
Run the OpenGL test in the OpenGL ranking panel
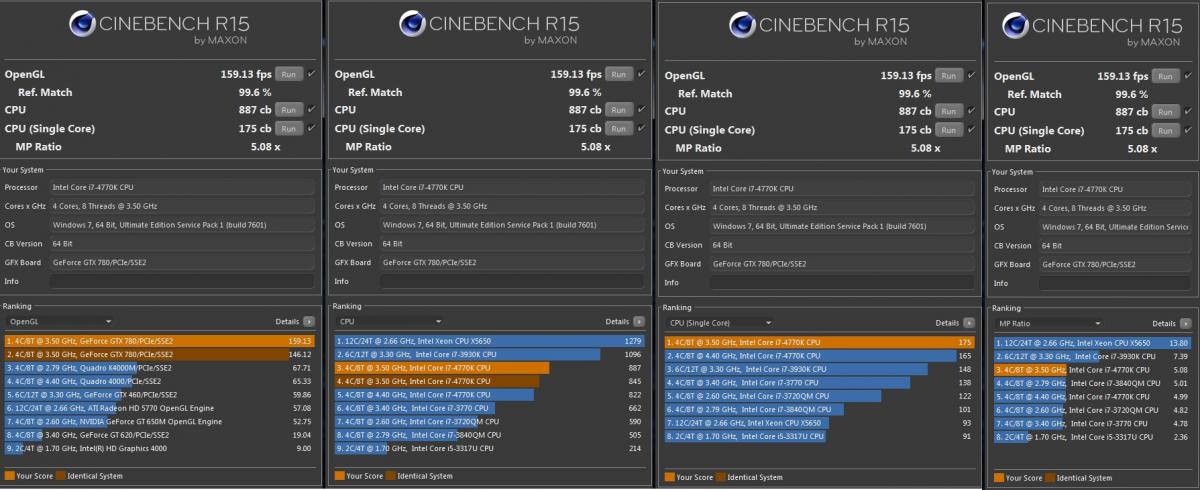click(289, 74)
